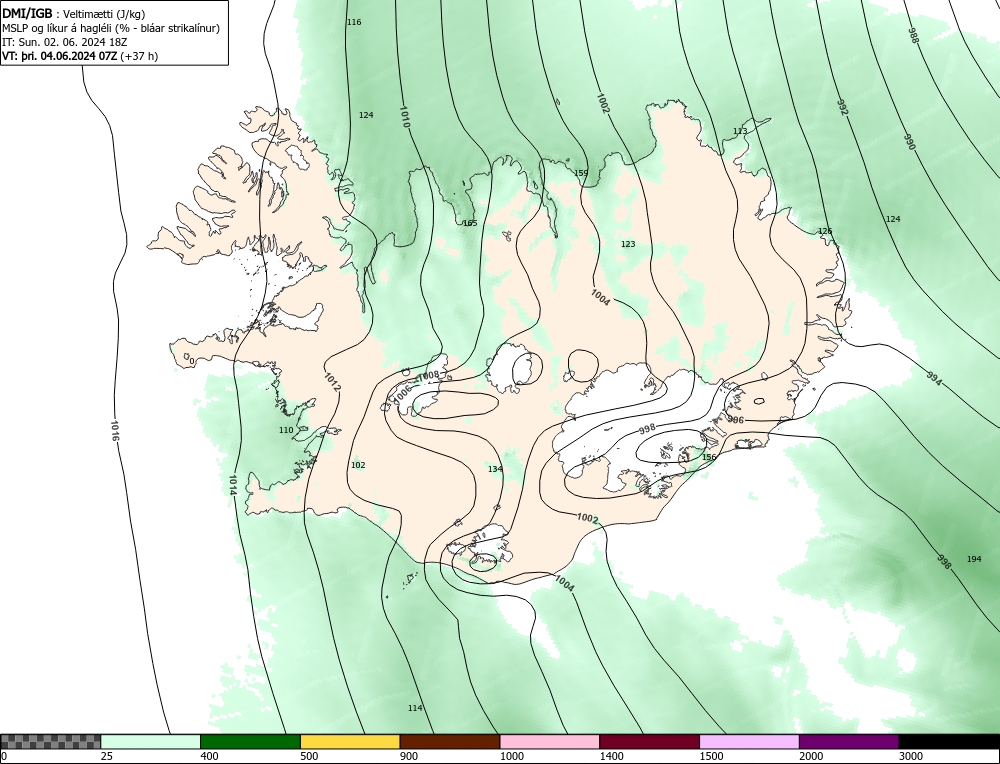Click the 1016 isobar label
The height and width of the screenshot is (764, 1000).
[x=115, y=431]
